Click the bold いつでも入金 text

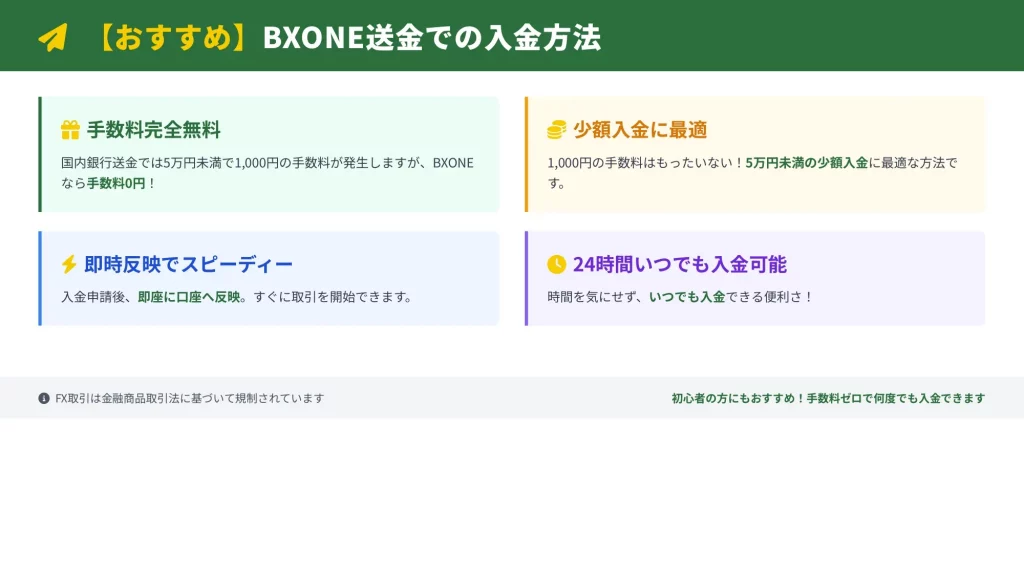coord(686,297)
